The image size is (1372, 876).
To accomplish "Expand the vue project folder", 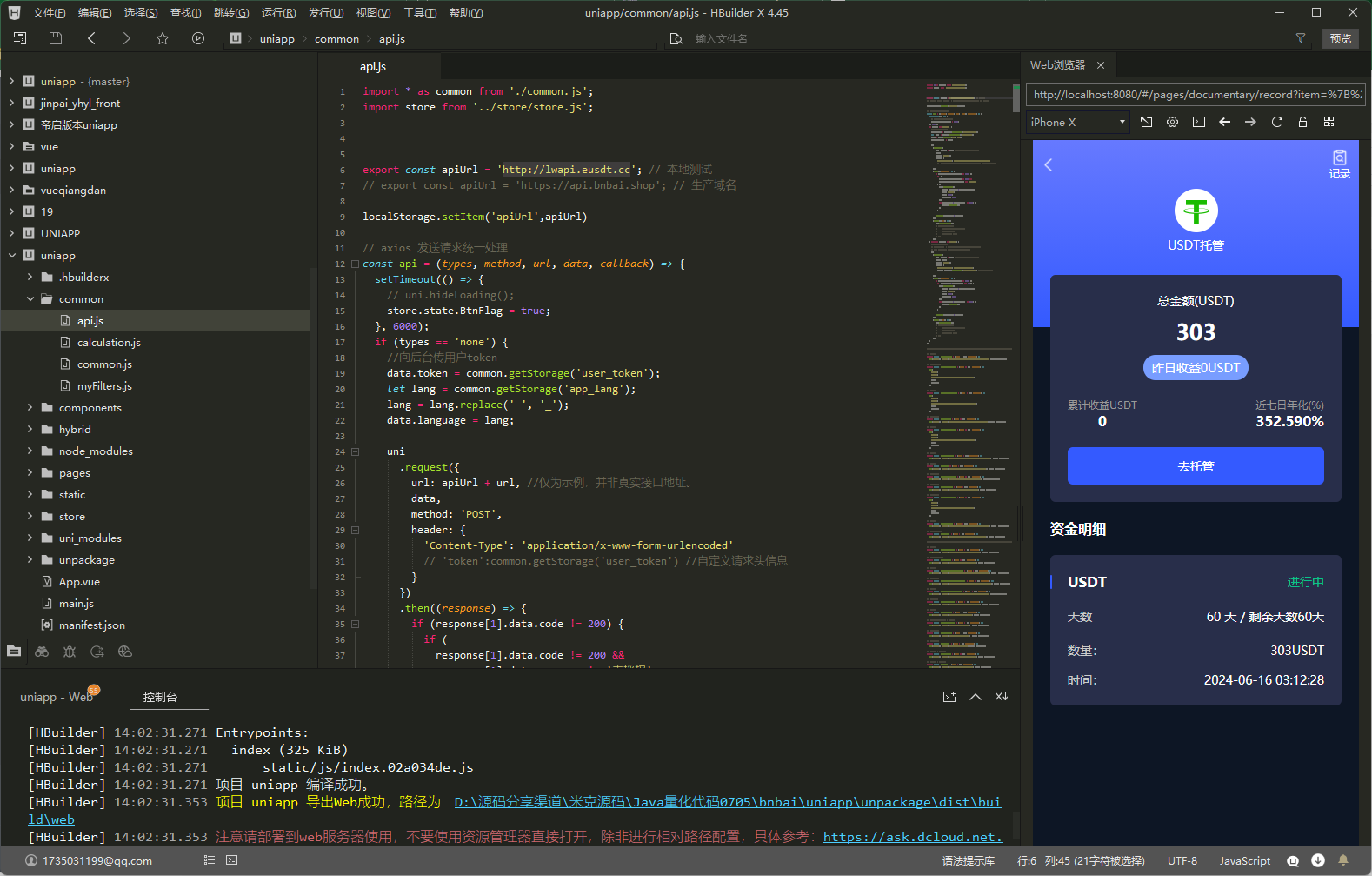I will pyautogui.click(x=11, y=146).
